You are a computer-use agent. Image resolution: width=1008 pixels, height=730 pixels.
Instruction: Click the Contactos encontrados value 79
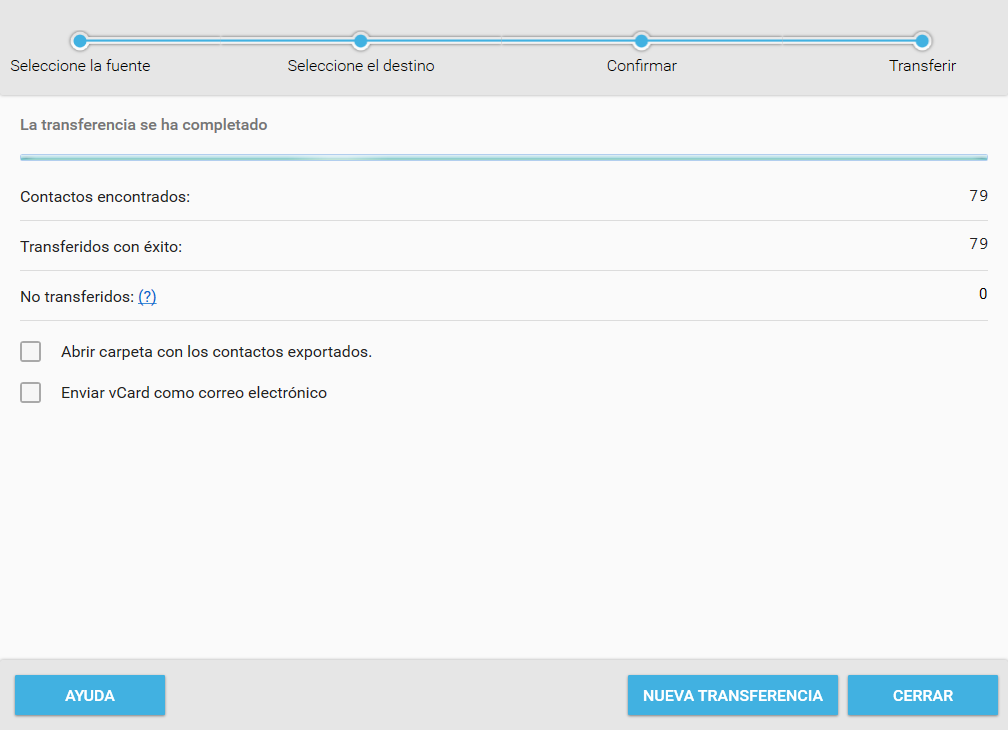pyautogui.click(x=978, y=195)
